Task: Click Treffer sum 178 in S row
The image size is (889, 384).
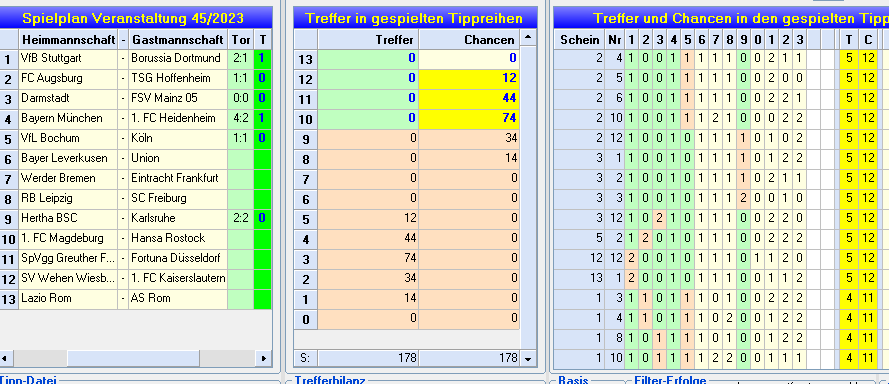Action: point(369,358)
